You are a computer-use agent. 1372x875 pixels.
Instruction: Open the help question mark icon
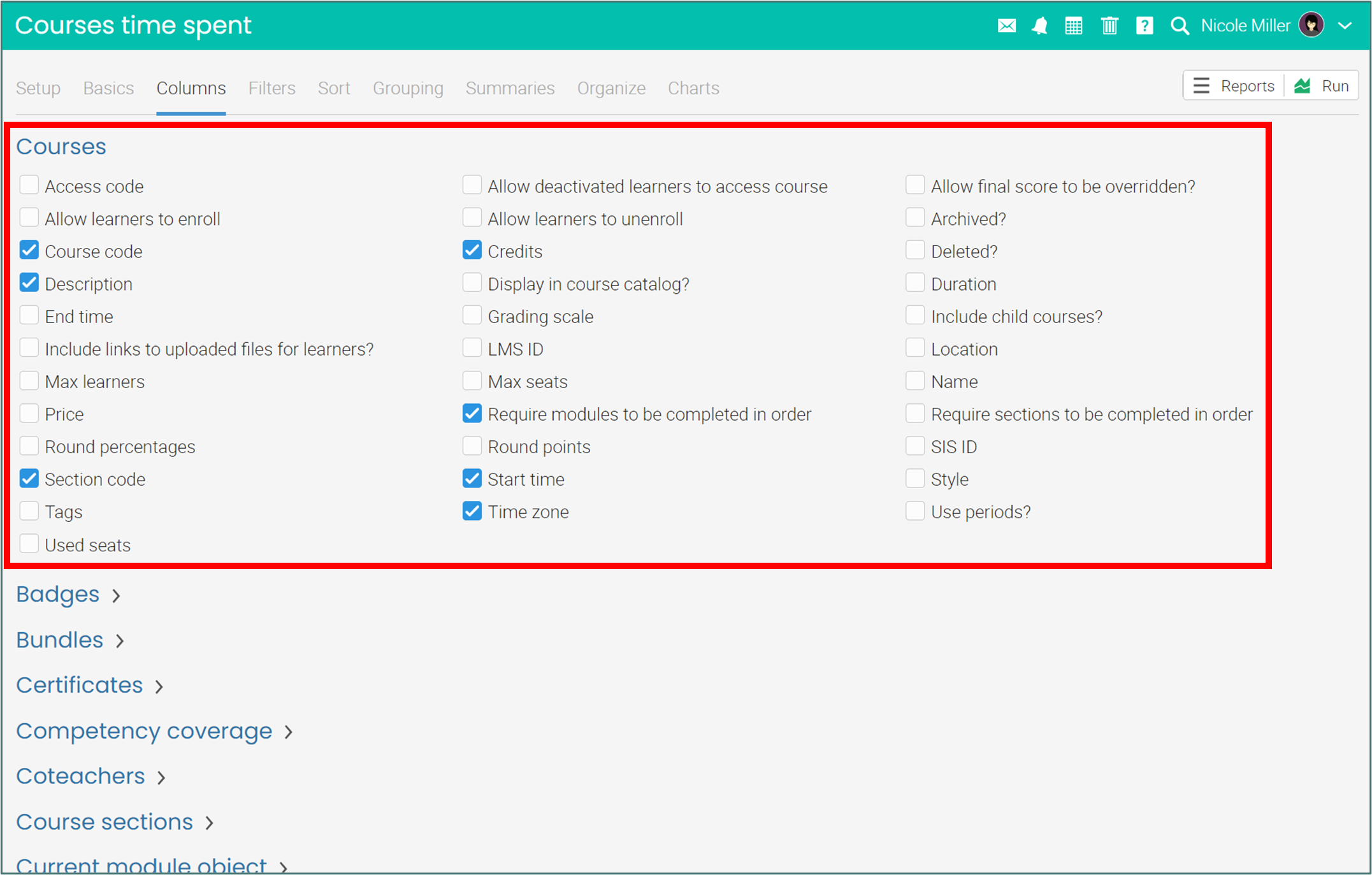coord(1144,26)
